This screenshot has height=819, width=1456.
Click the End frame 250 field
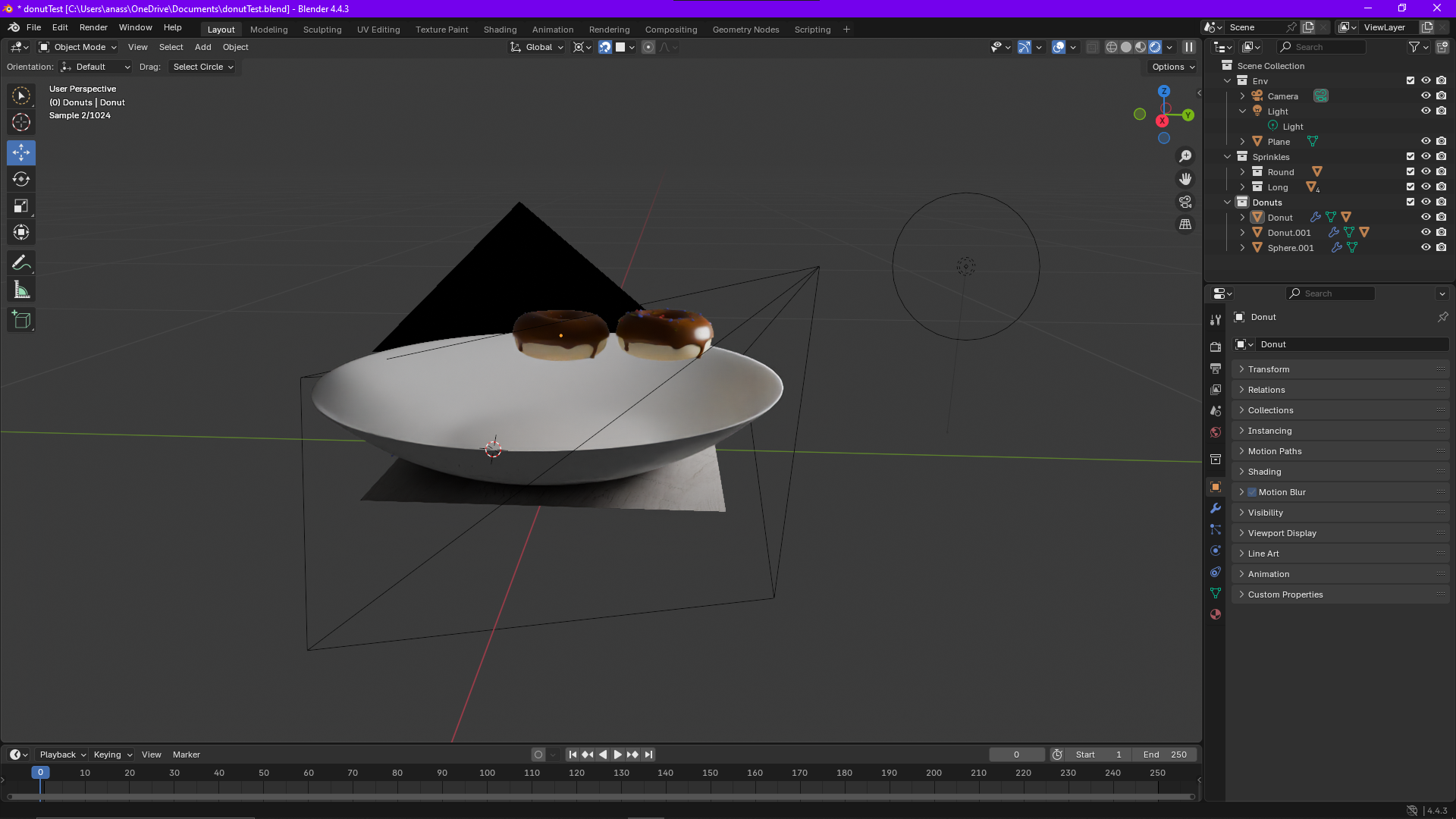point(1165,755)
